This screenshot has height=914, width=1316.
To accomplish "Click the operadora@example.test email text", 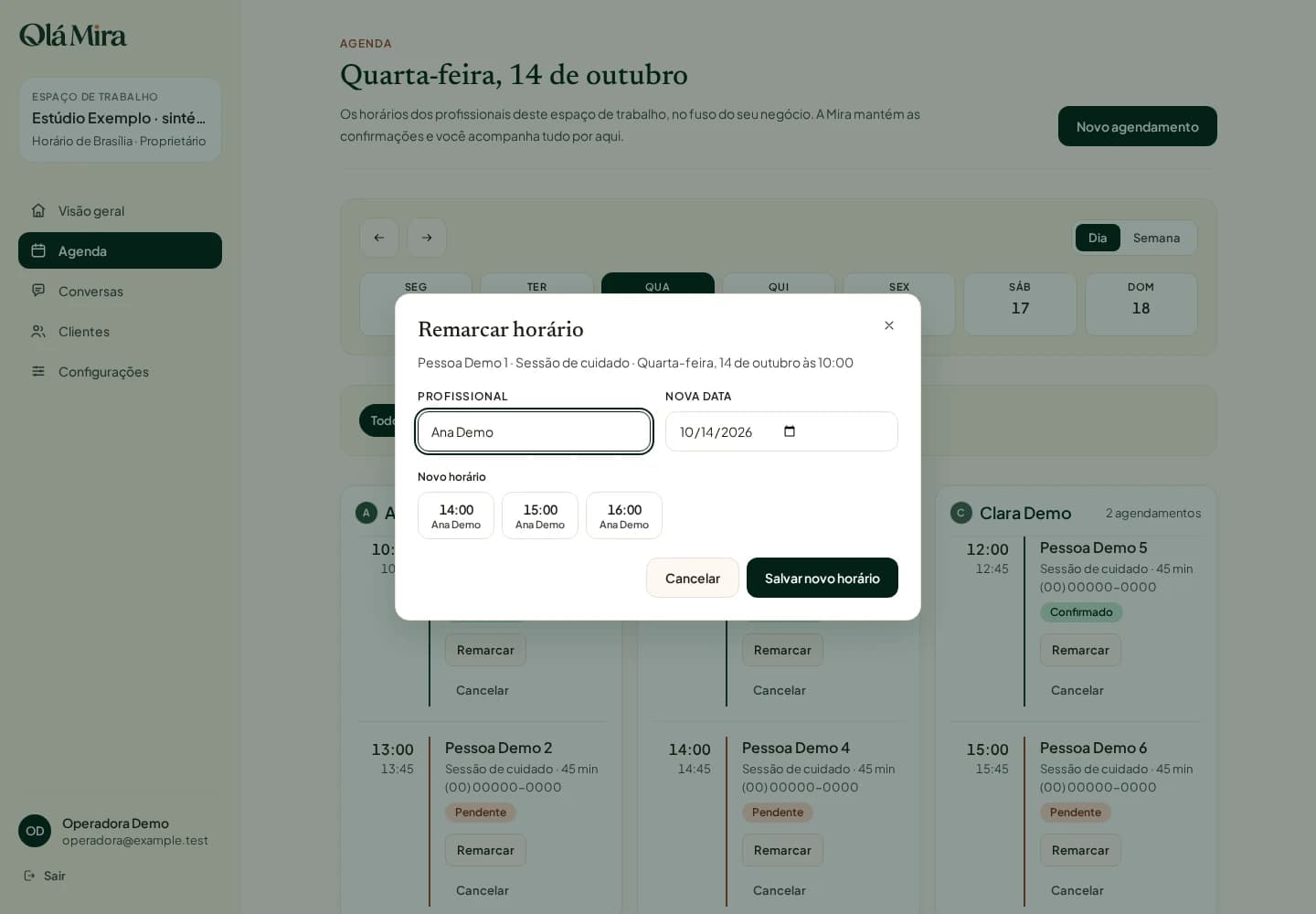I will click(135, 841).
